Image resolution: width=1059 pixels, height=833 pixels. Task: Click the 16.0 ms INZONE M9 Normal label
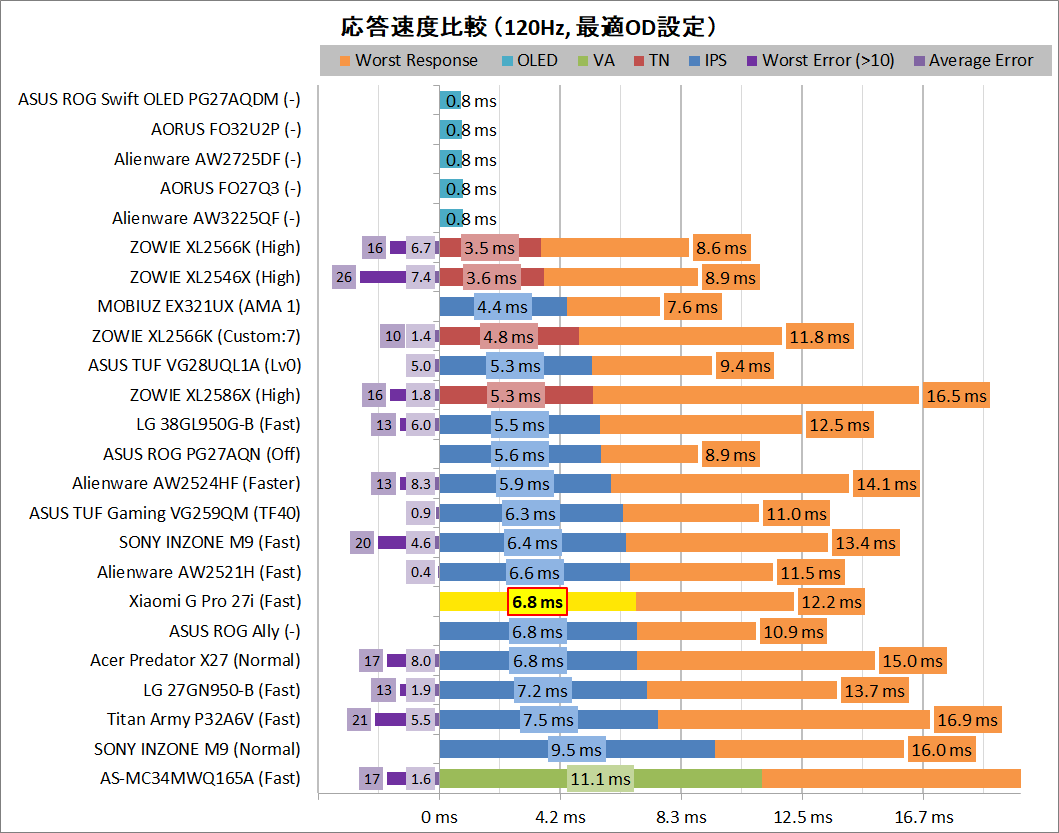941,750
